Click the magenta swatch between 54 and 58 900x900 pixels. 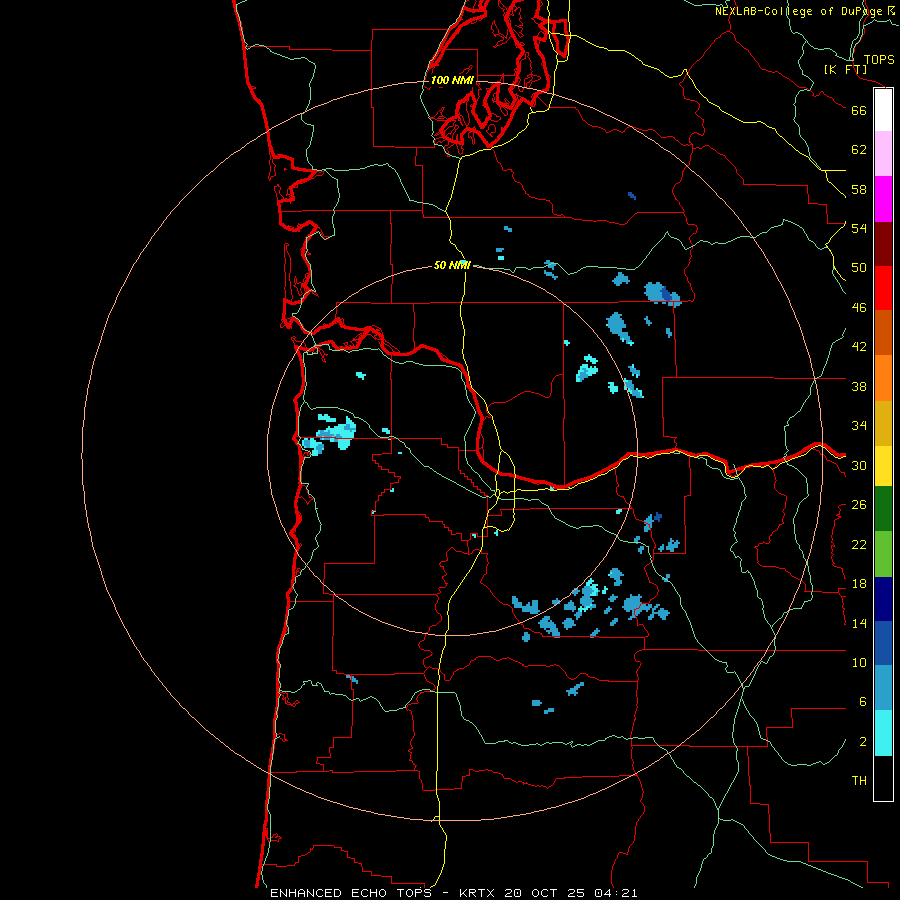(883, 199)
